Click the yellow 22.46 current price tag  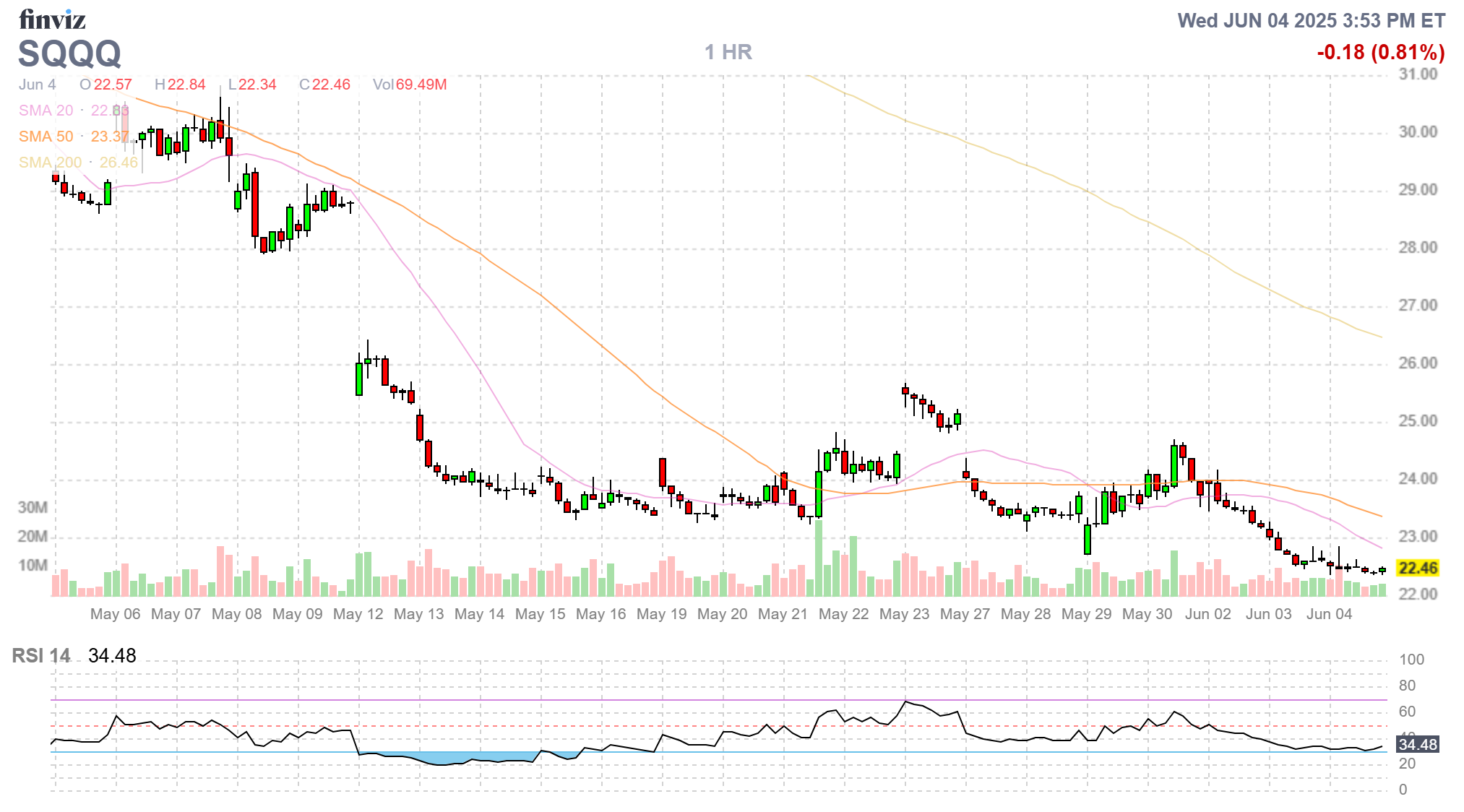tap(1417, 568)
